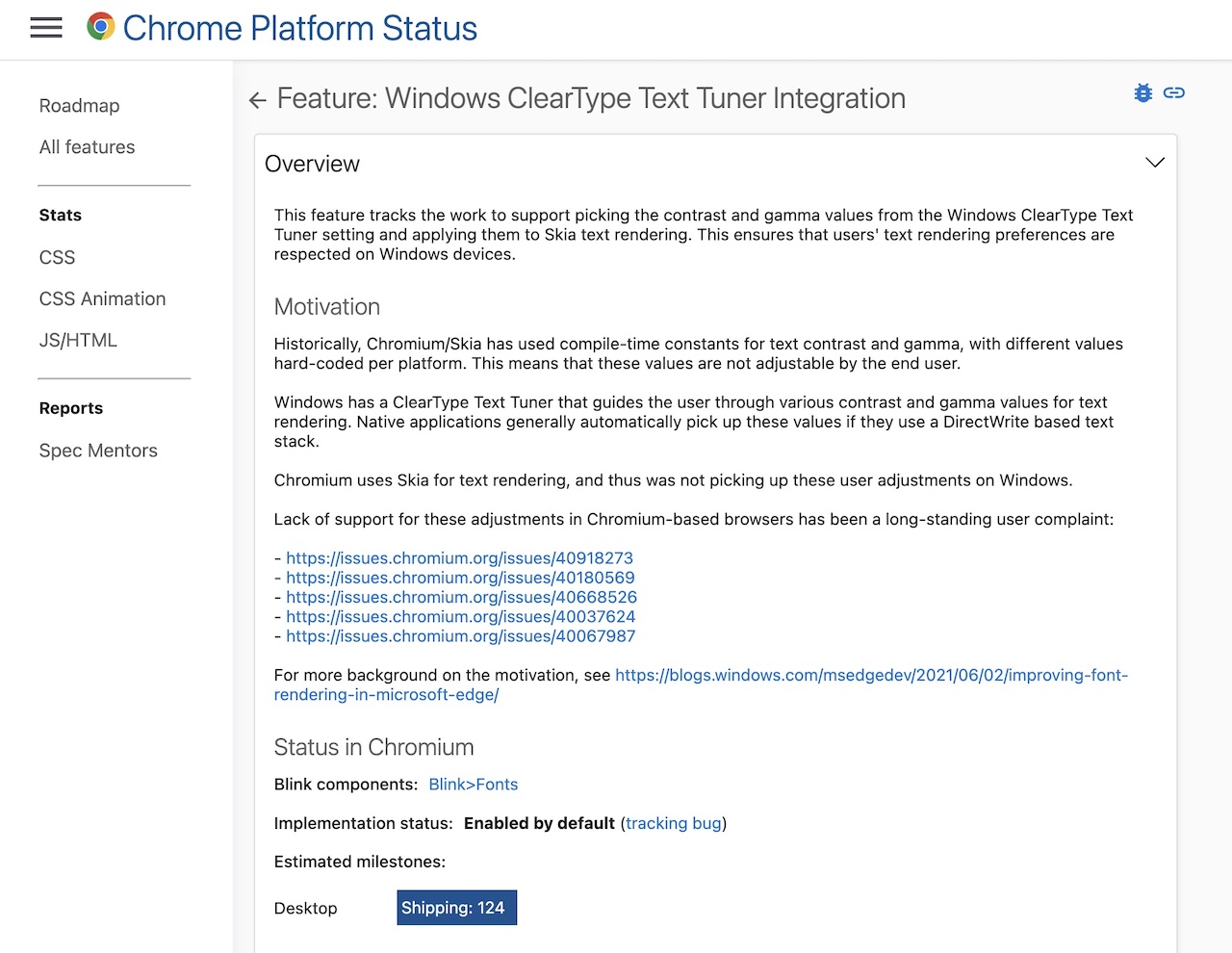
Task: Click the Estimated milestones label
Action: (x=360, y=862)
